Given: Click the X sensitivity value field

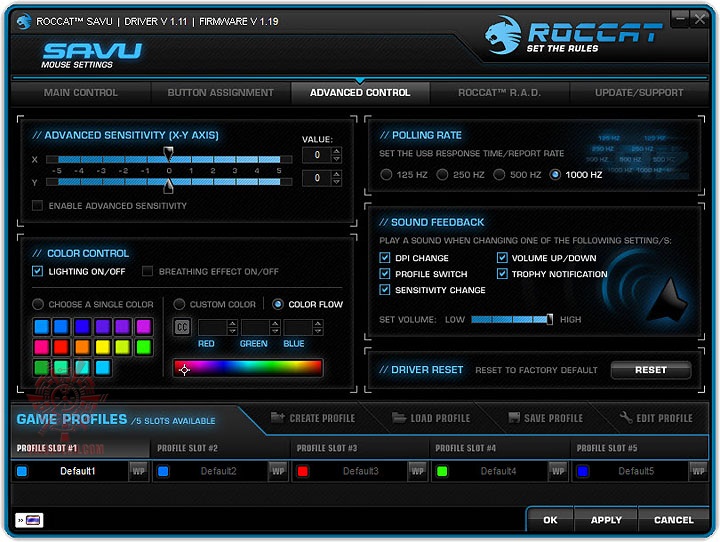Looking at the screenshot, I should (x=317, y=155).
